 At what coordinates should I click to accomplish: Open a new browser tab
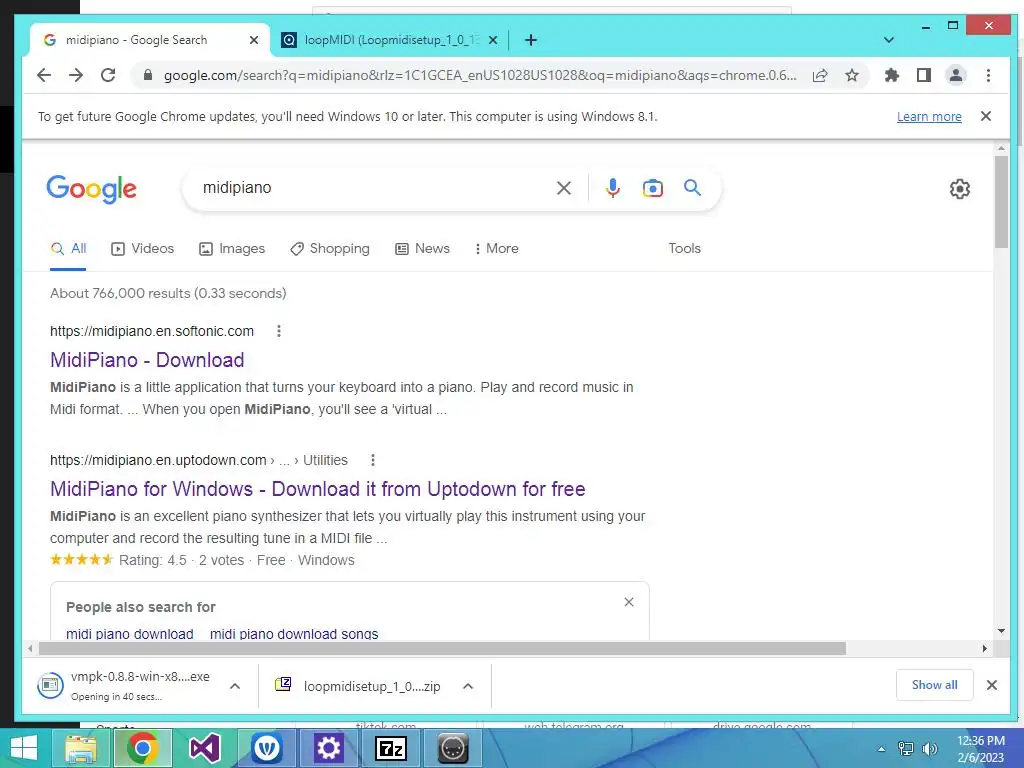tap(531, 40)
